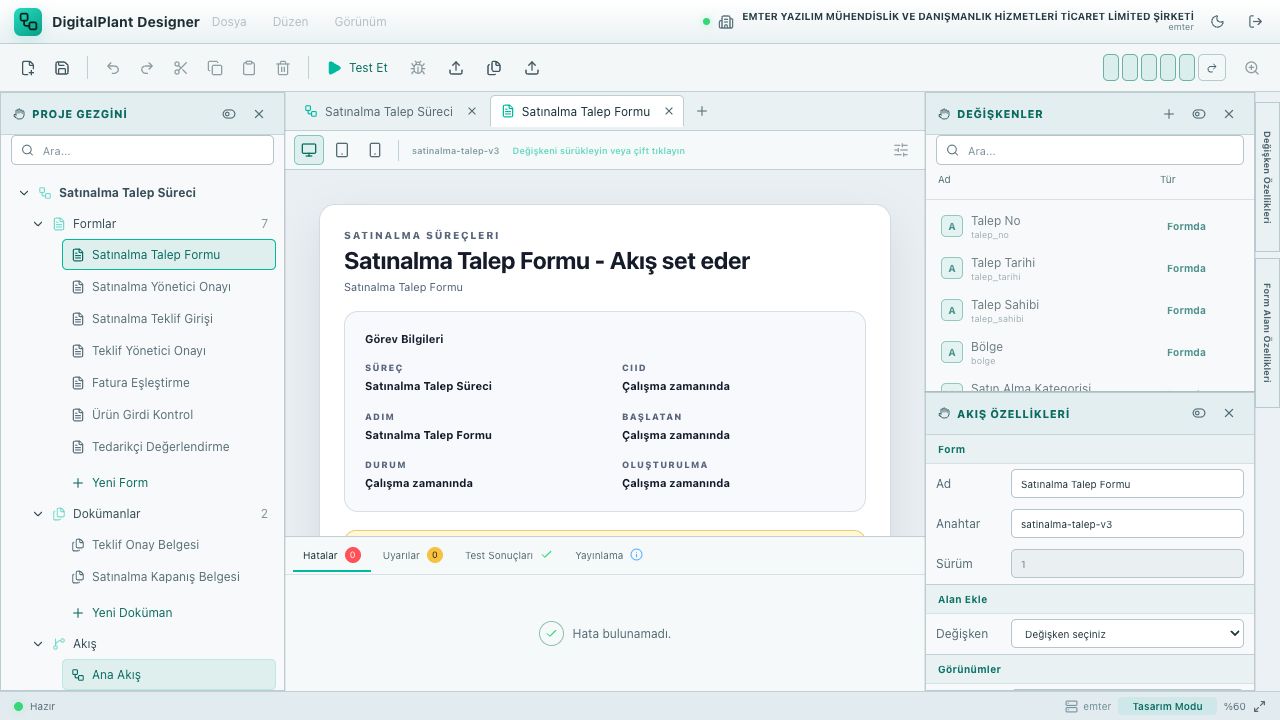Screen dimensions: 1280x720
Task: Click the variables search field
Action: click(1090, 150)
